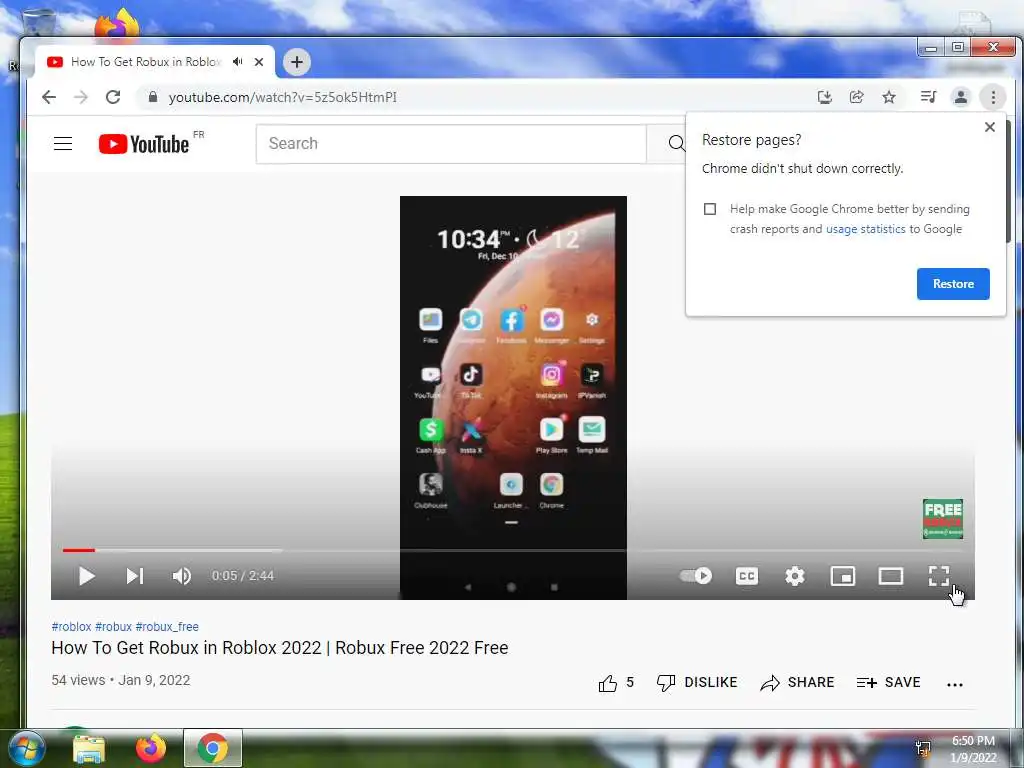
Task: Open the Chrome profile avatar
Action: click(x=961, y=97)
